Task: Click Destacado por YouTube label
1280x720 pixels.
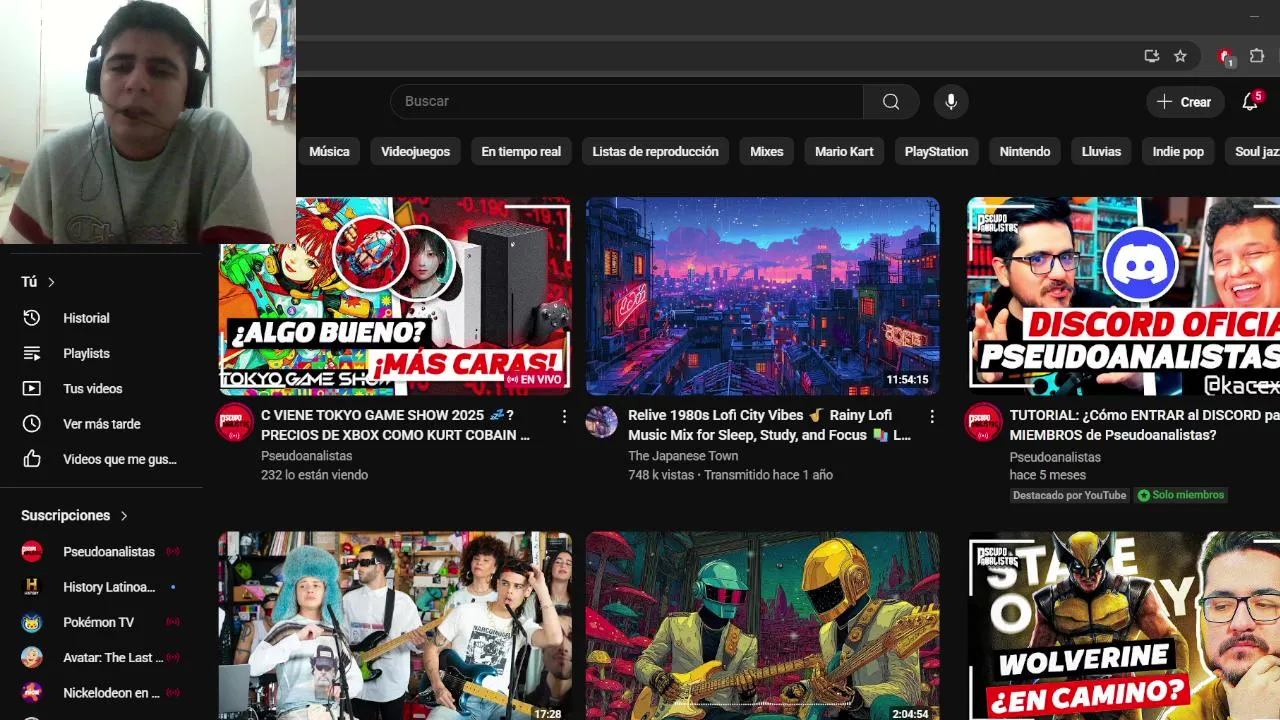Action: (1069, 495)
